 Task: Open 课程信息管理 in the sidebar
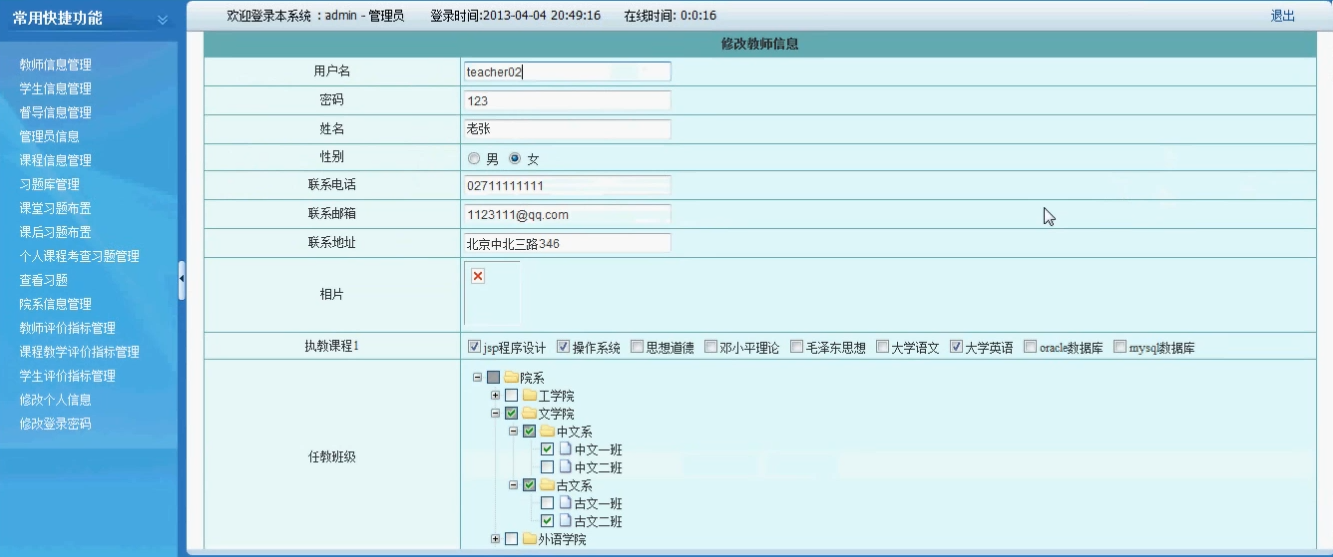55,161
